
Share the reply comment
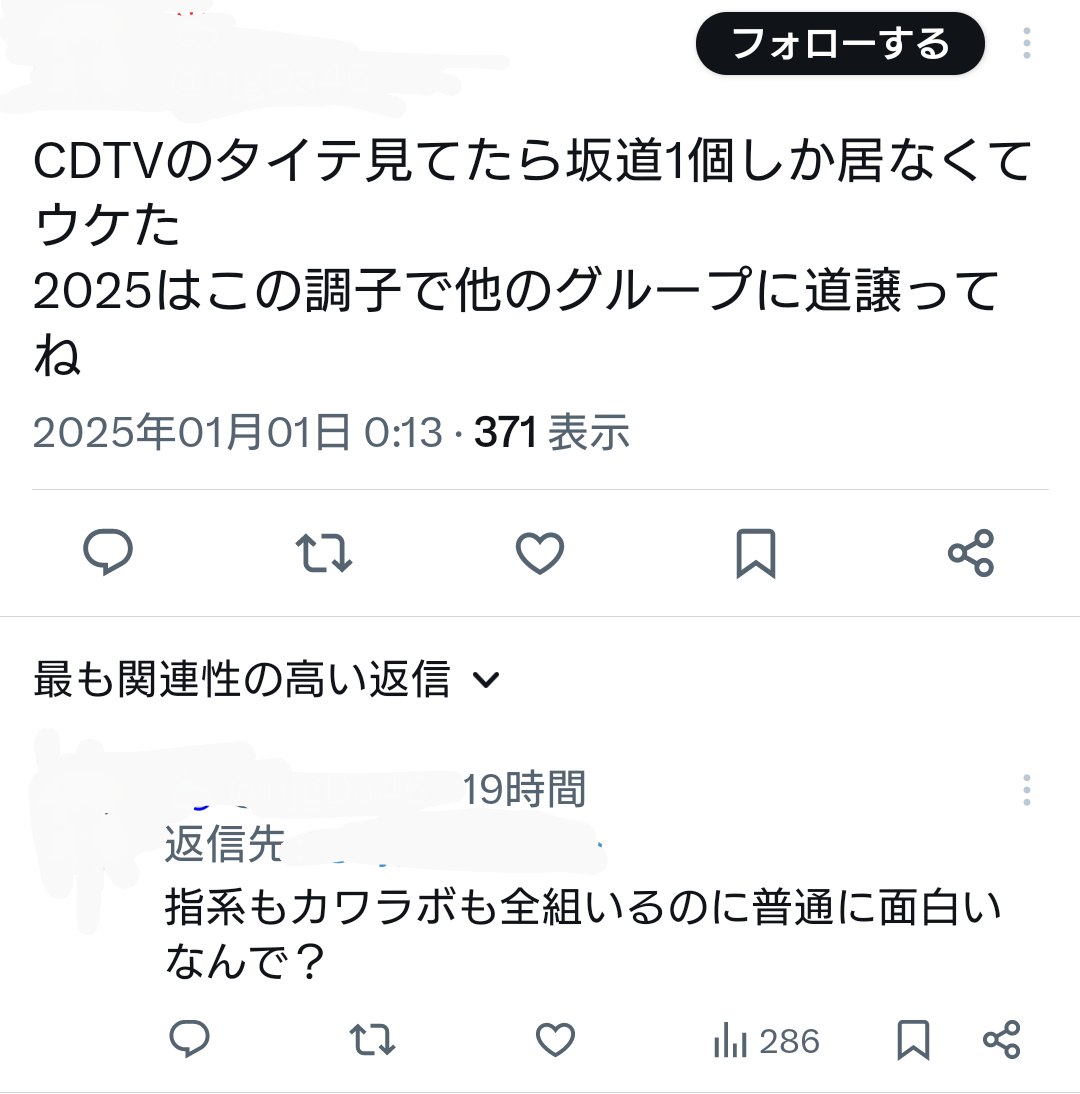(1002, 1040)
